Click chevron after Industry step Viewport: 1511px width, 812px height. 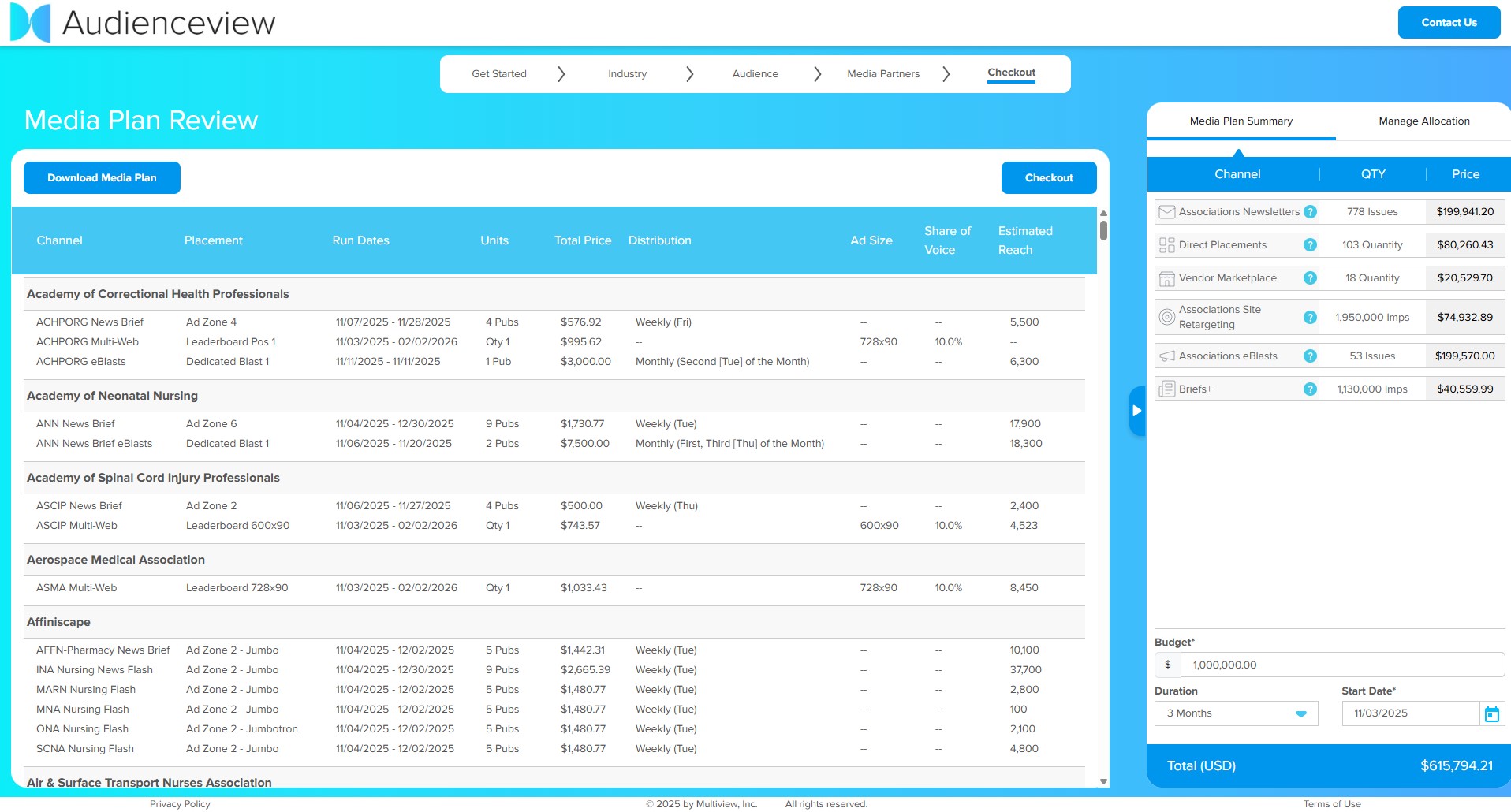point(689,74)
